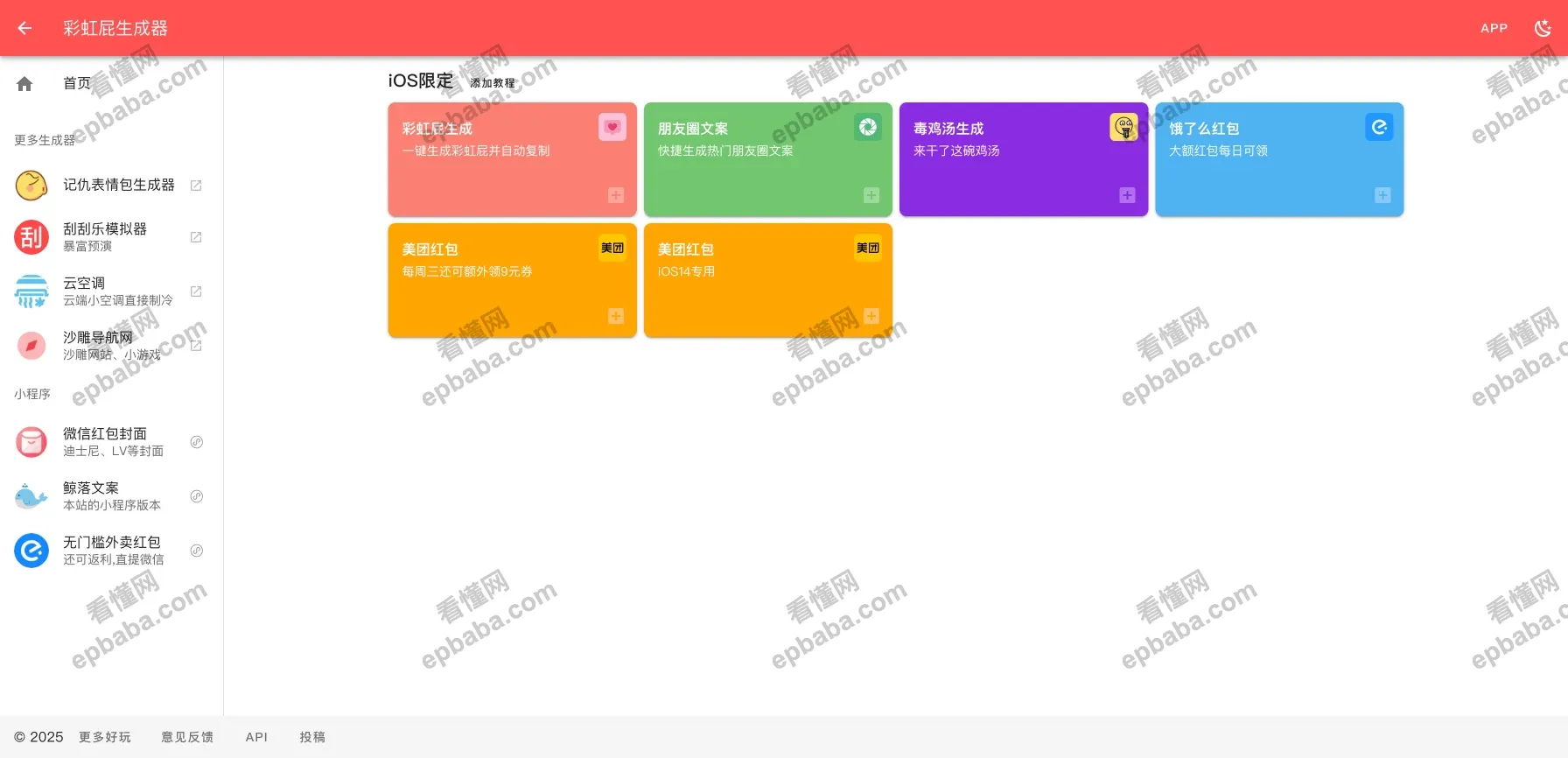The image size is (1568, 758).
Task: Click the whale icon for 鲸落文案
Action: (x=31, y=496)
